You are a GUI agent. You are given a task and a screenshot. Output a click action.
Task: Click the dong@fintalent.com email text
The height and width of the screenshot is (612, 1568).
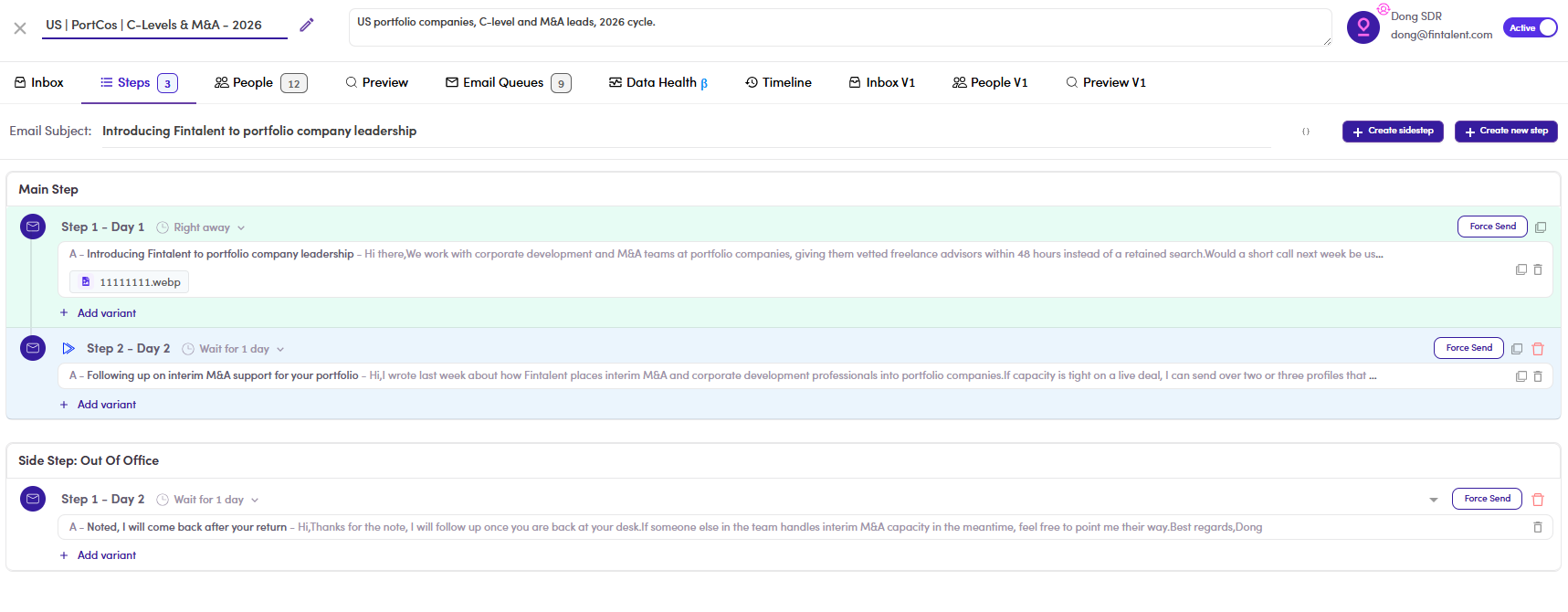point(1441,35)
